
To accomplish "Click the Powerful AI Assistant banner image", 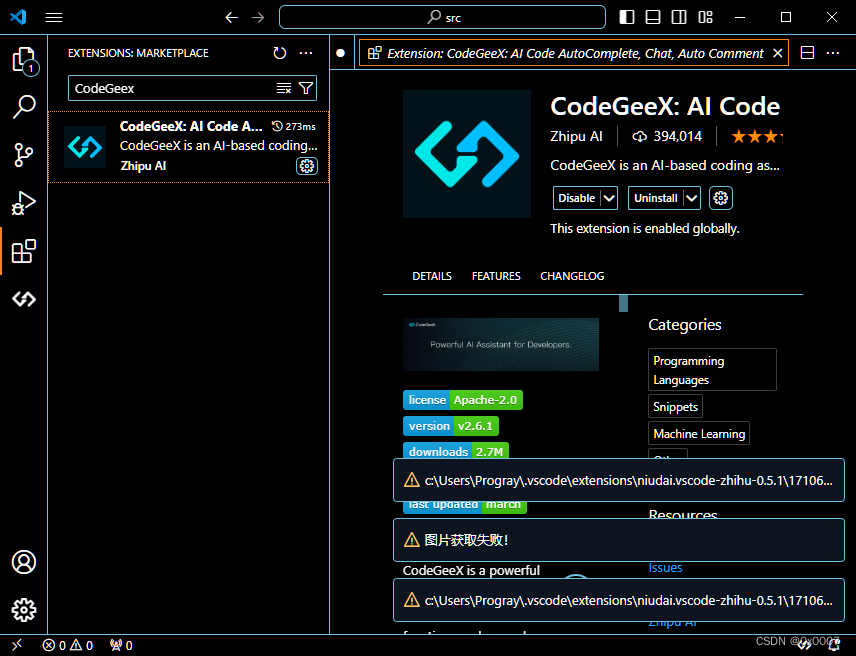I will point(501,344).
